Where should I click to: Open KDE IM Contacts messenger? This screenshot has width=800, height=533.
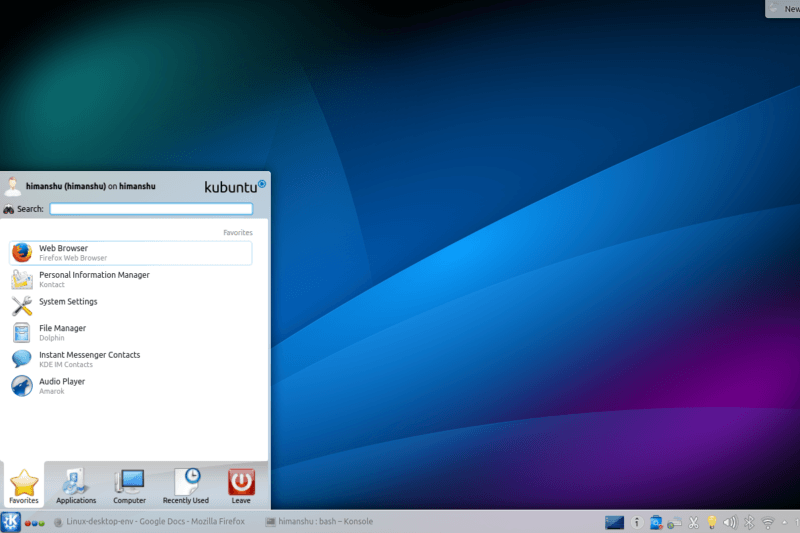pos(131,359)
